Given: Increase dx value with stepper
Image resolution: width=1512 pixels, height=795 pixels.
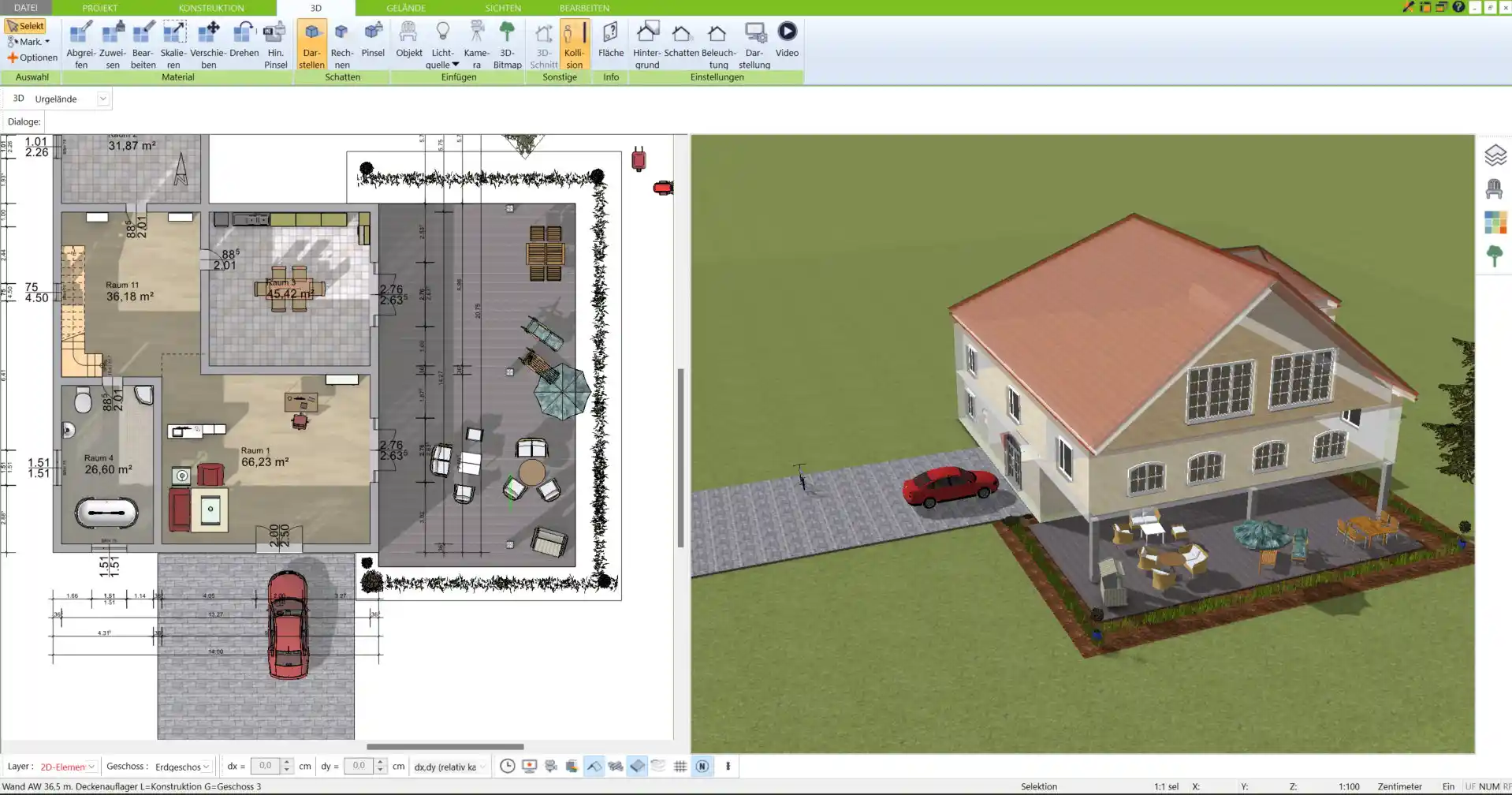Looking at the screenshot, I should coord(287,763).
